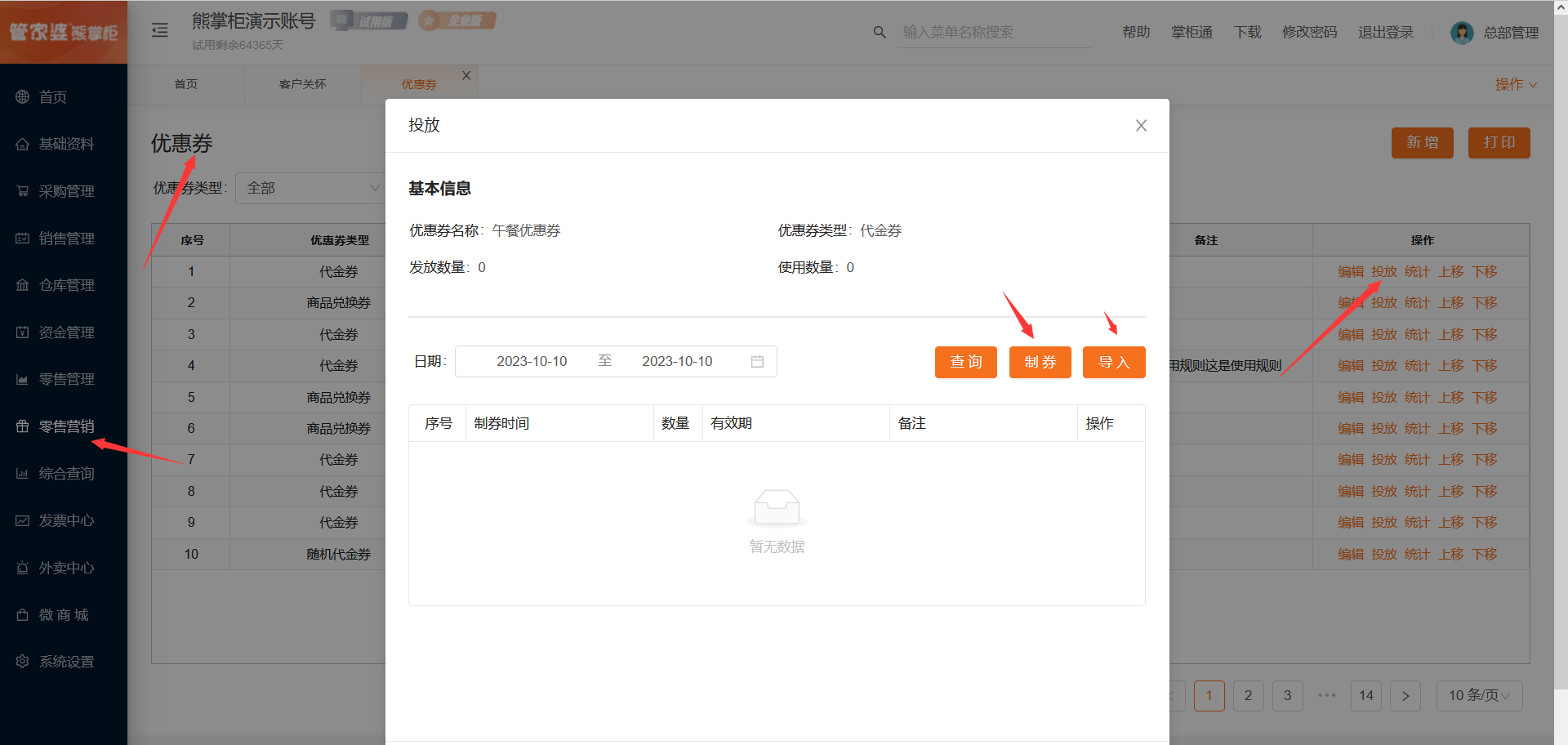Click the end date 2023-10-10 field
This screenshot has width=1568, height=745.
(x=677, y=361)
